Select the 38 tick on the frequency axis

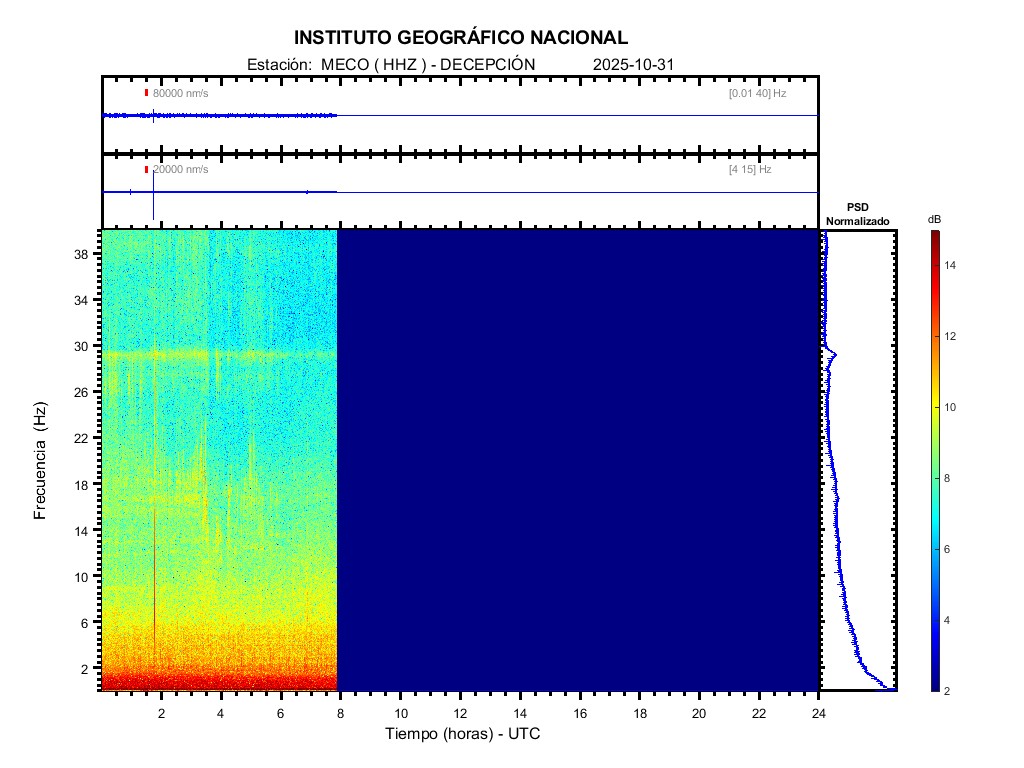point(86,254)
